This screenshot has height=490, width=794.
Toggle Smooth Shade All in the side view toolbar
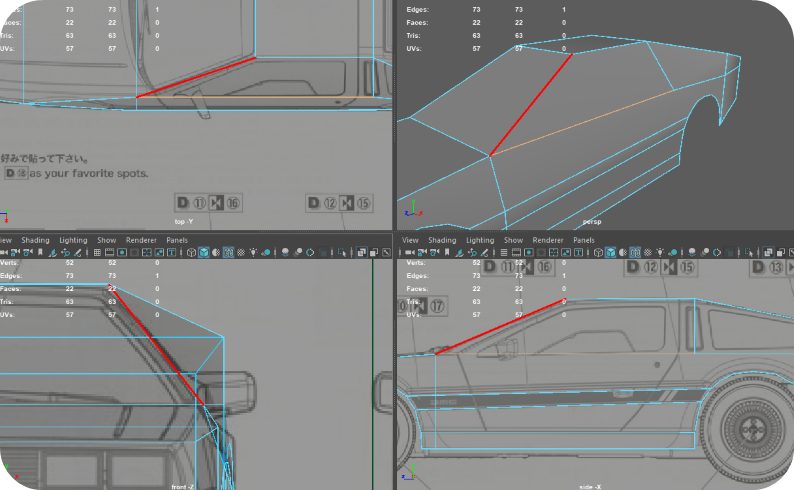point(610,252)
